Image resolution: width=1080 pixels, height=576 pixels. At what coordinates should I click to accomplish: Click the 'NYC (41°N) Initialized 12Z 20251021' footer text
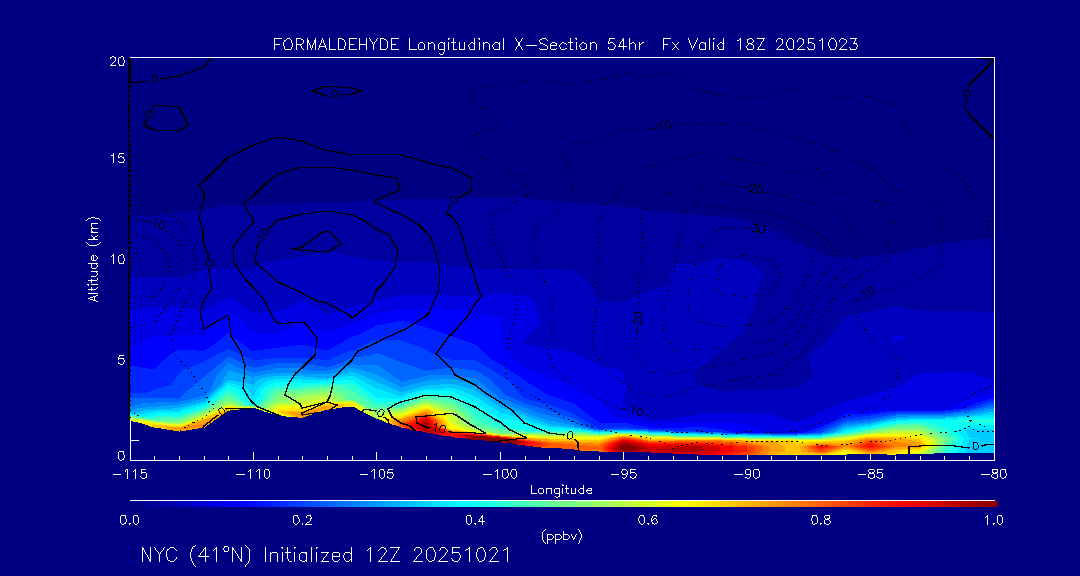pyautogui.click(x=326, y=555)
